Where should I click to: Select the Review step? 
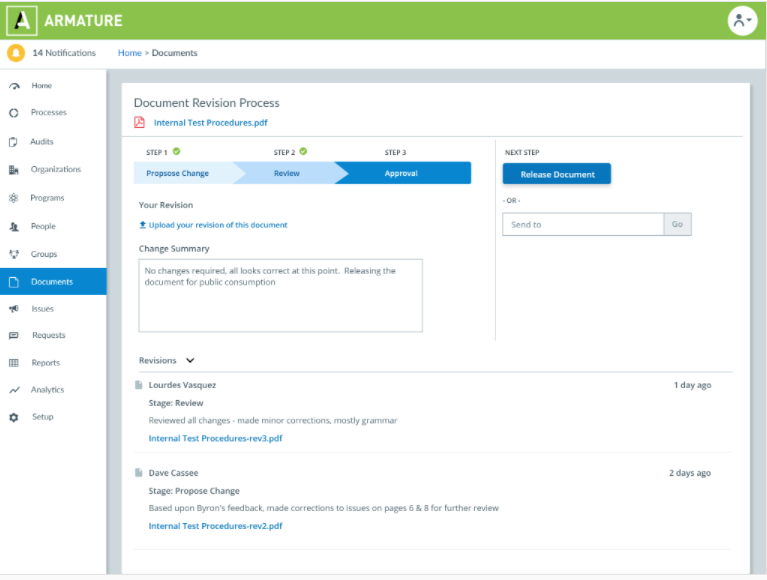click(x=289, y=173)
